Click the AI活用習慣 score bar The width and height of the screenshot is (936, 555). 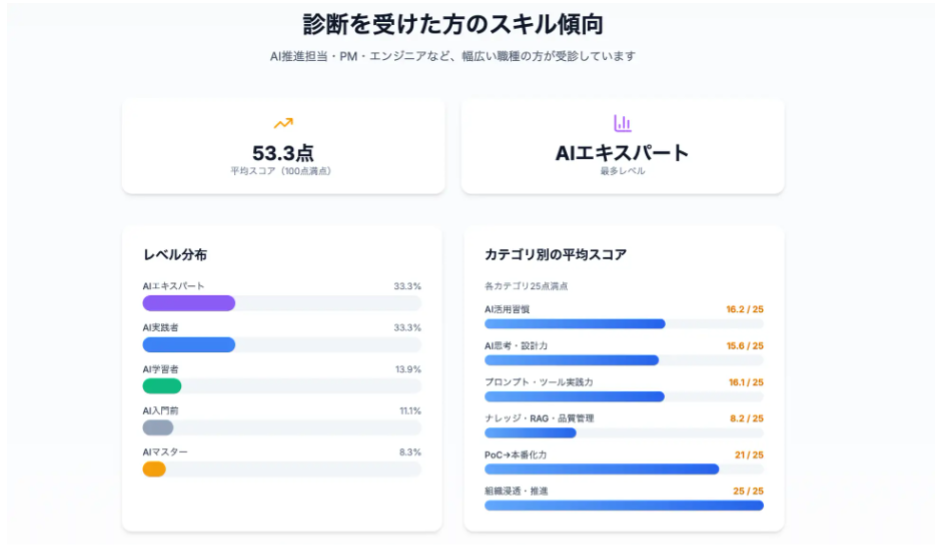click(x=575, y=324)
